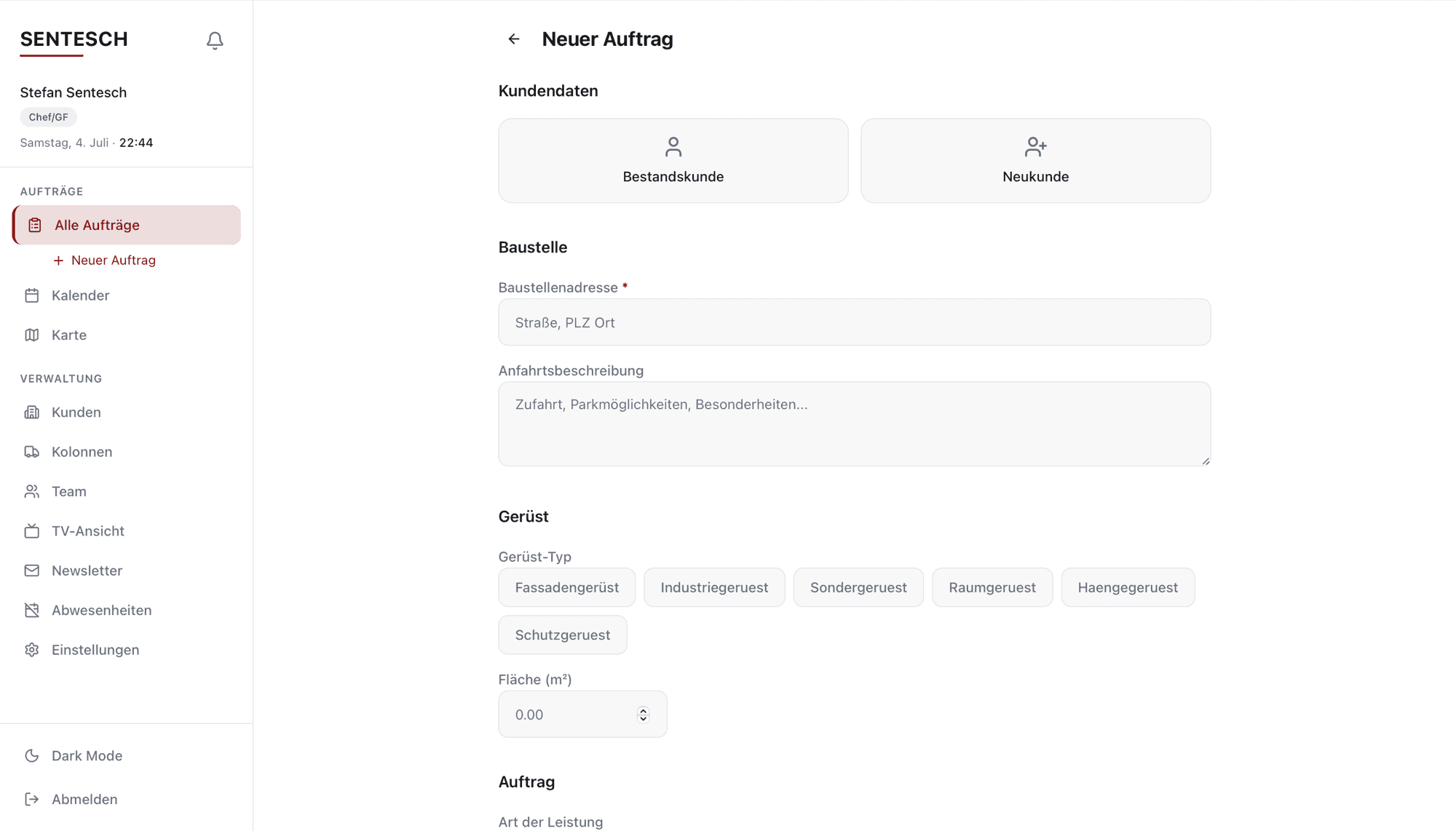Click the Art der Leistung label
The image size is (1456, 831).
click(551, 822)
